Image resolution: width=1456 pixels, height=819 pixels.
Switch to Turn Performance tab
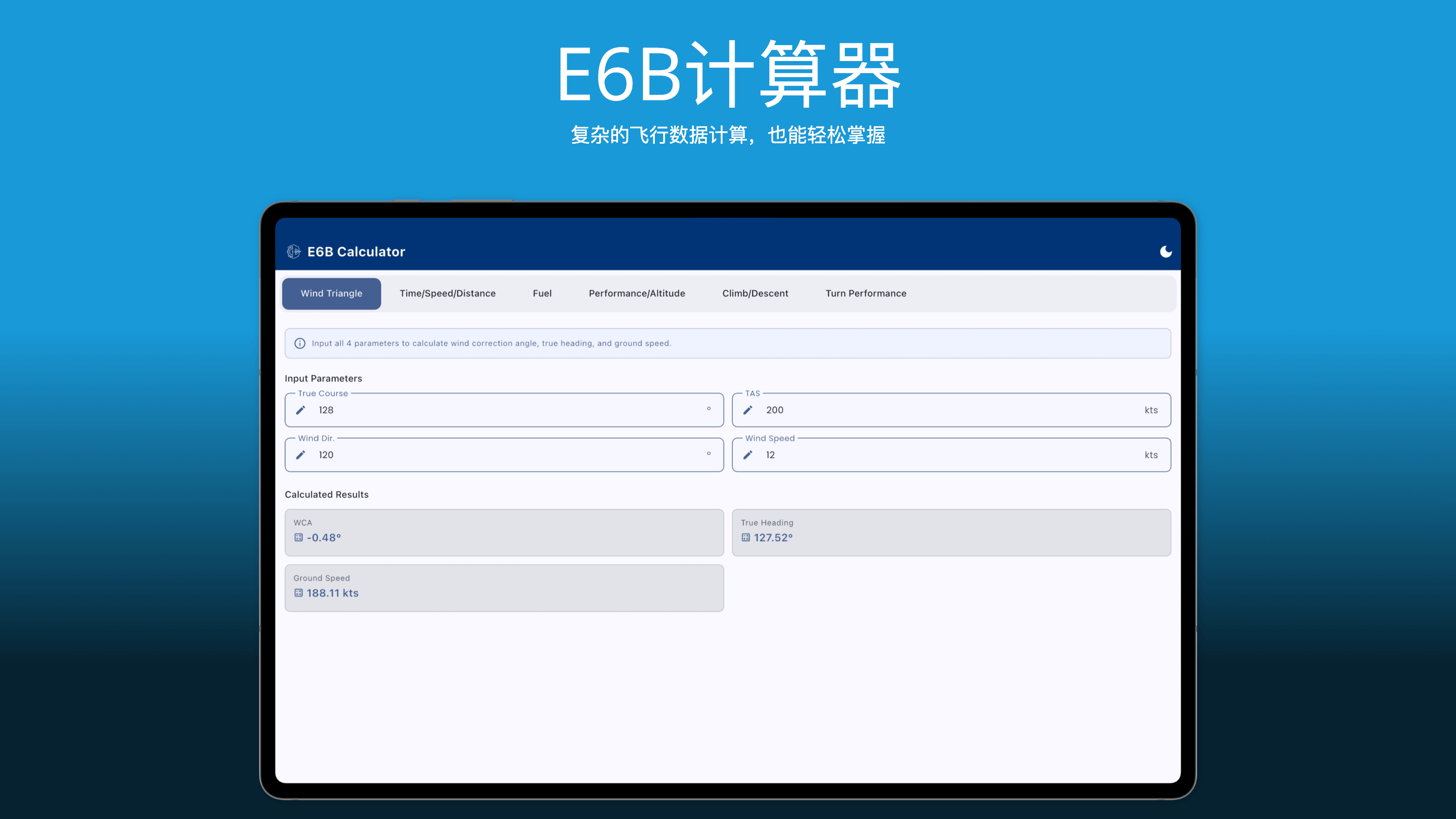(865, 293)
